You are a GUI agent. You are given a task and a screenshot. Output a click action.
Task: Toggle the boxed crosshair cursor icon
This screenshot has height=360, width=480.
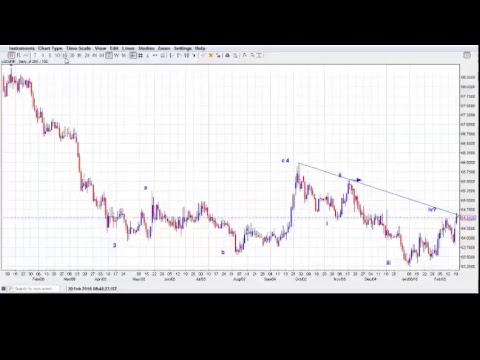point(133,55)
